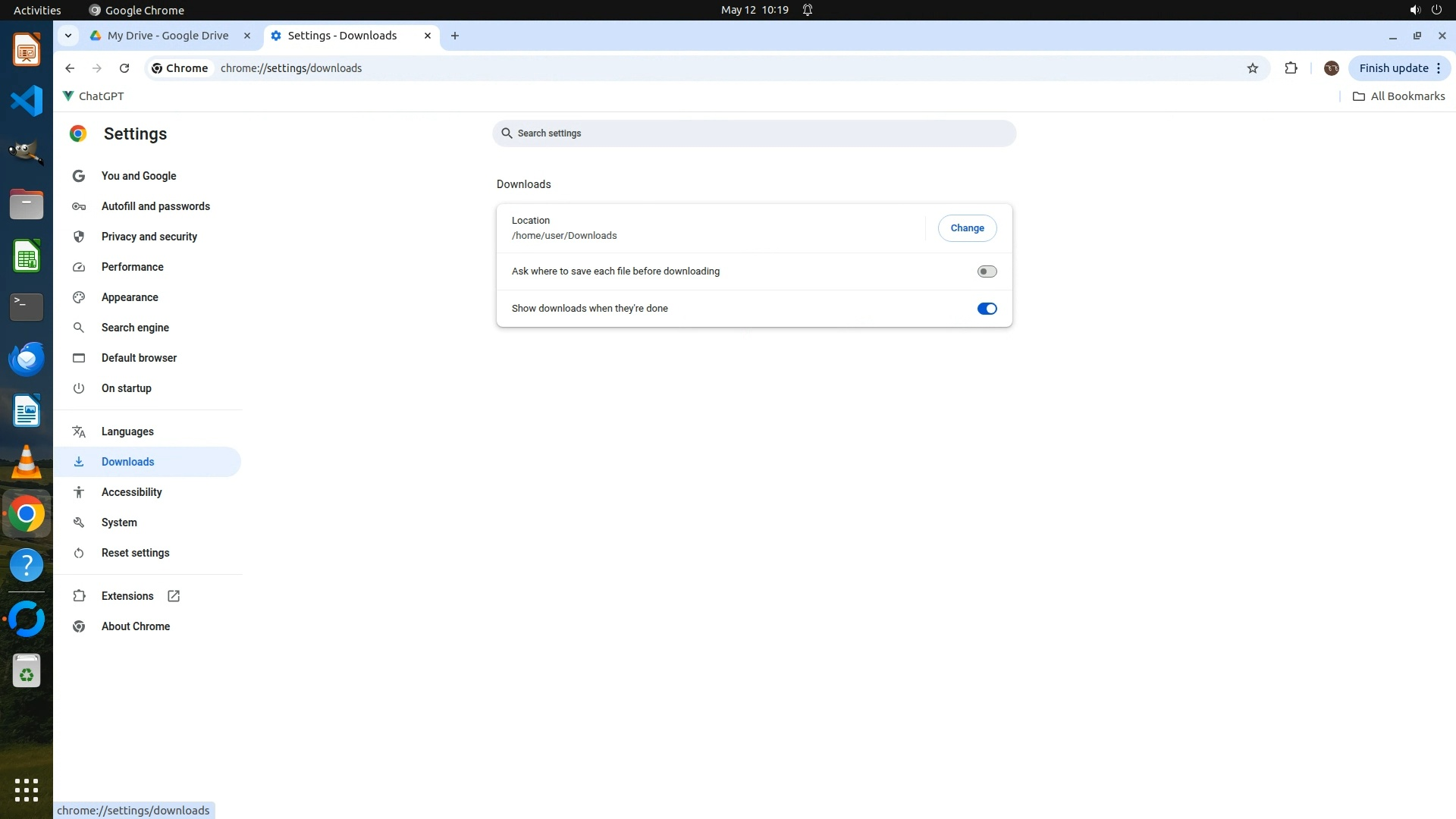Viewport: 1456px width, 819px height.
Task: Switch to My Drive - Google Drive tab
Action: pos(168,36)
